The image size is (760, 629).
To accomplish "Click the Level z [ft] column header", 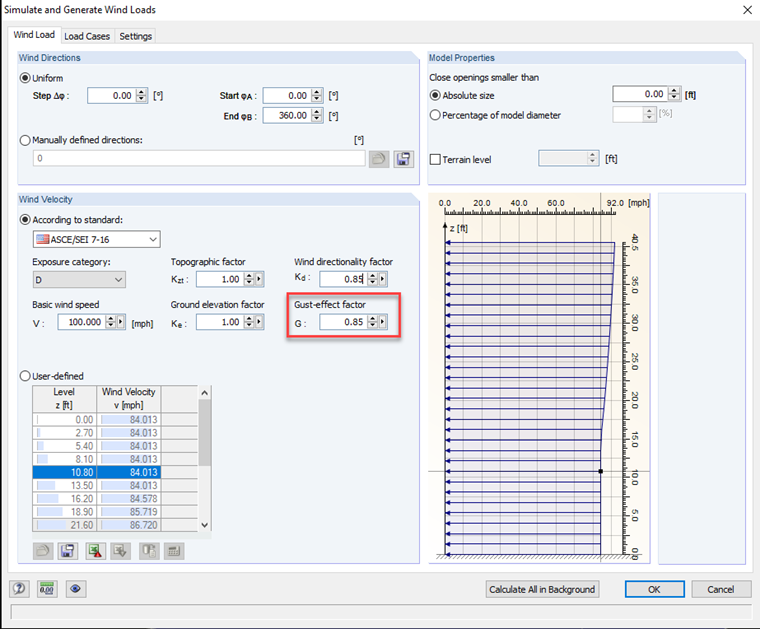I will click(64, 398).
